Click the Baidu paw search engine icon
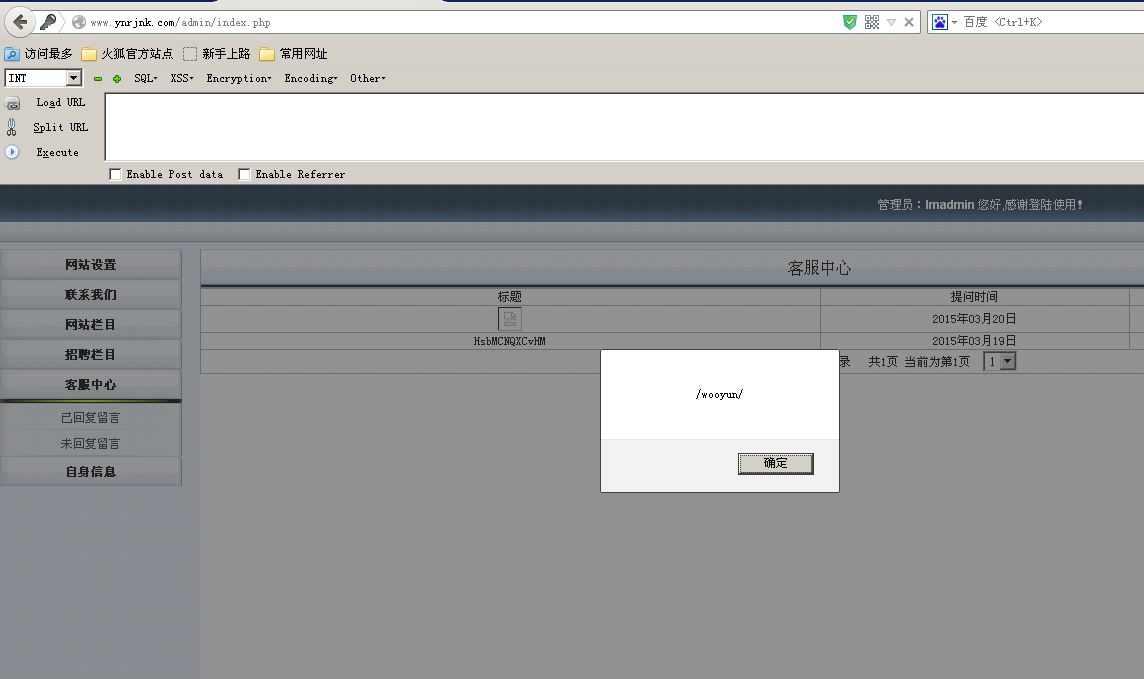The height and width of the screenshot is (679, 1144). pyautogui.click(x=940, y=23)
